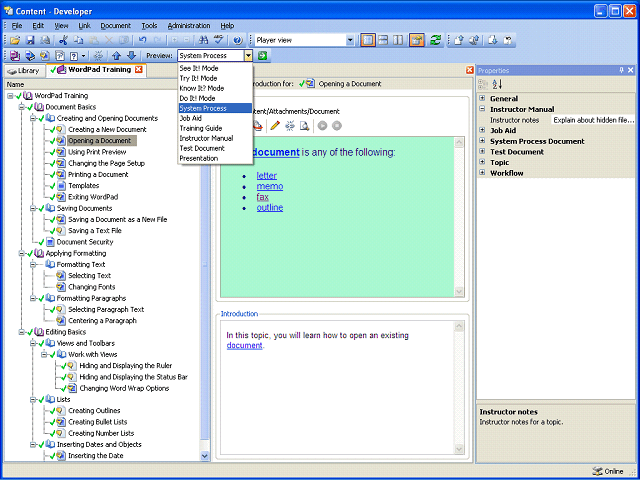Image resolution: width=640 pixels, height=480 pixels.
Task: Click the green Refresh arrows icon
Action: pyautogui.click(x=436, y=40)
